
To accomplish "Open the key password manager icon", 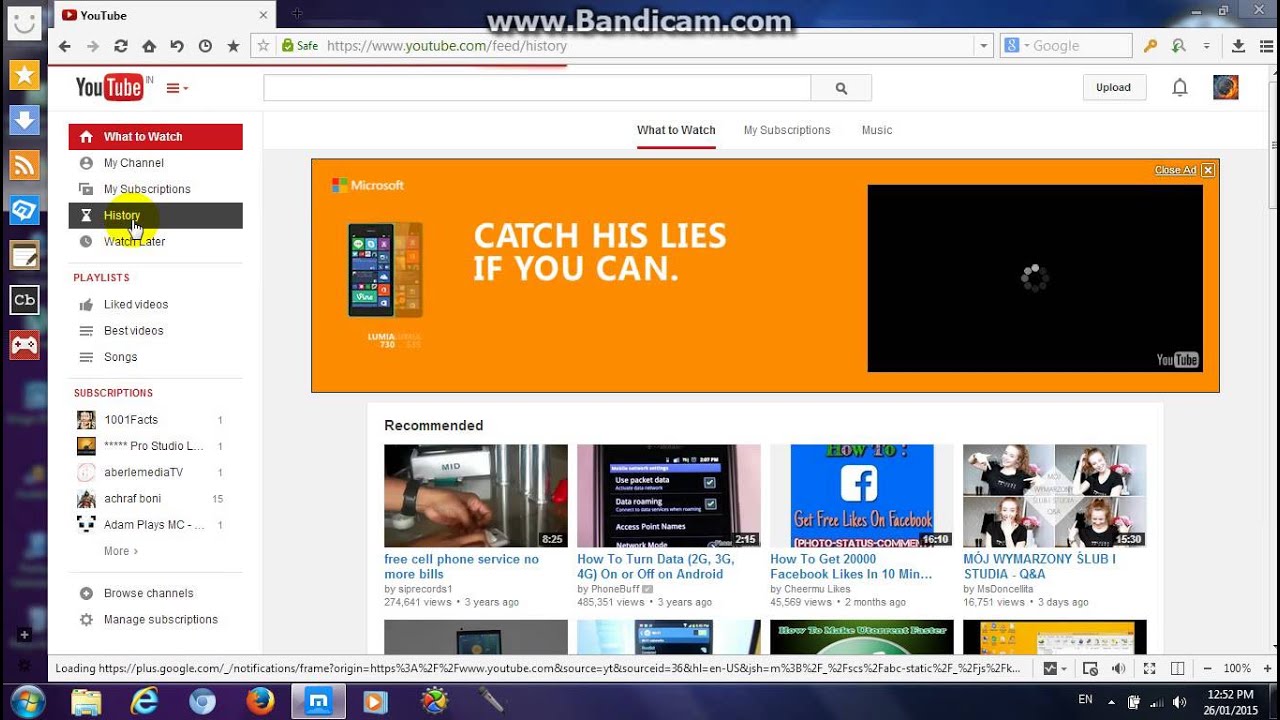I will (1151, 46).
